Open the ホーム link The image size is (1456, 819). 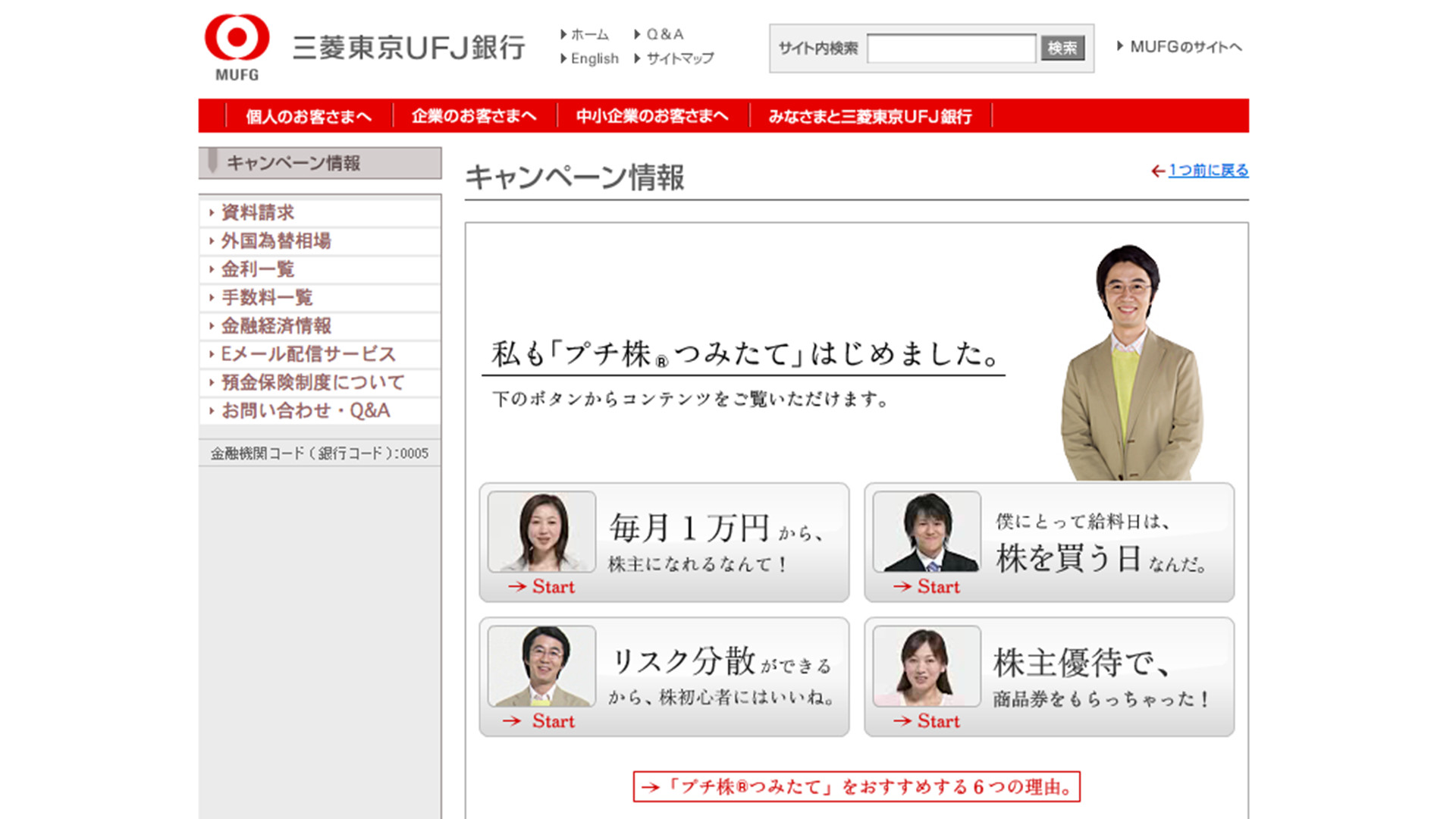click(x=589, y=35)
